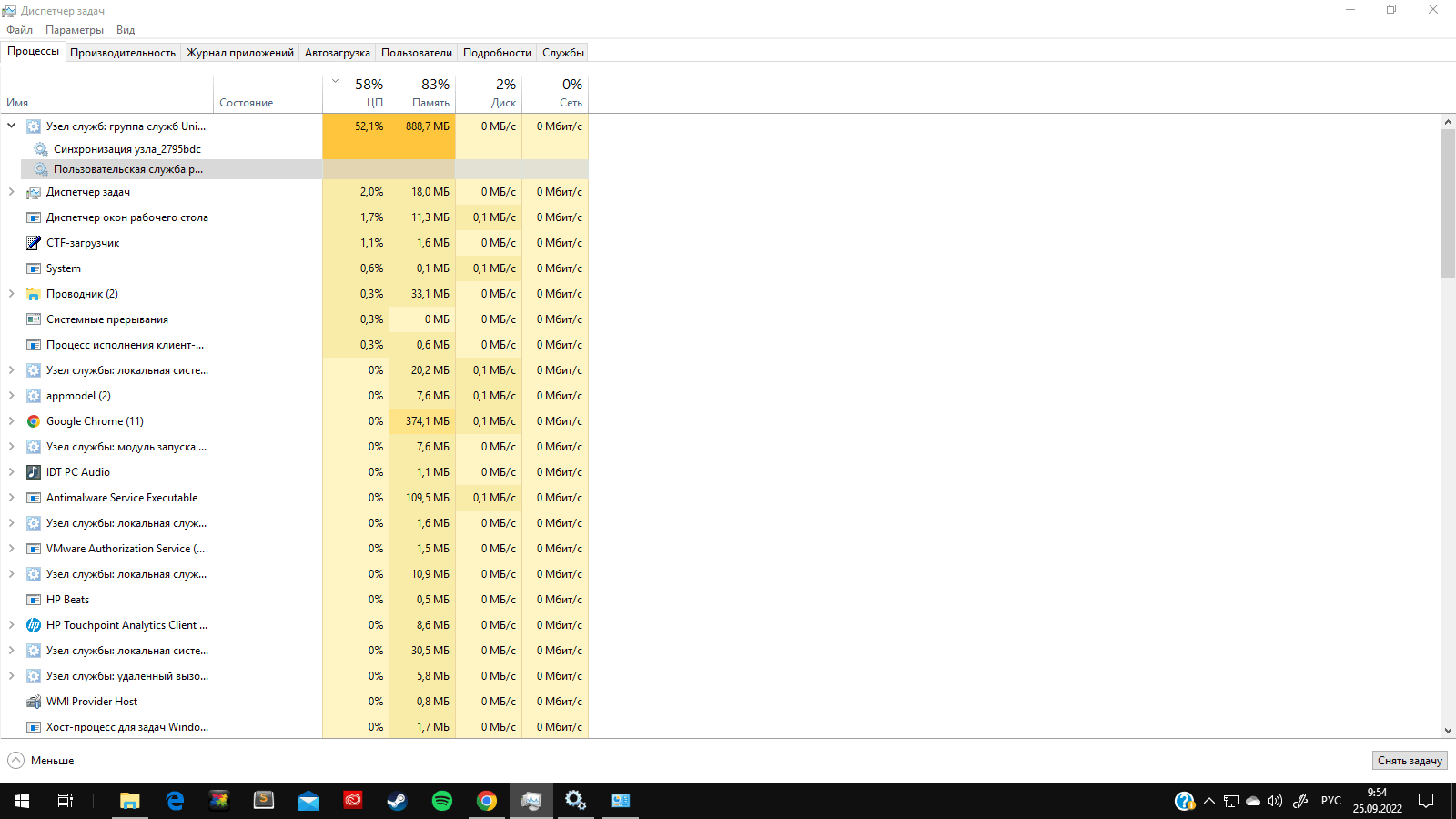
Task: Click the Google Chrome process icon
Action: pos(34,421)
